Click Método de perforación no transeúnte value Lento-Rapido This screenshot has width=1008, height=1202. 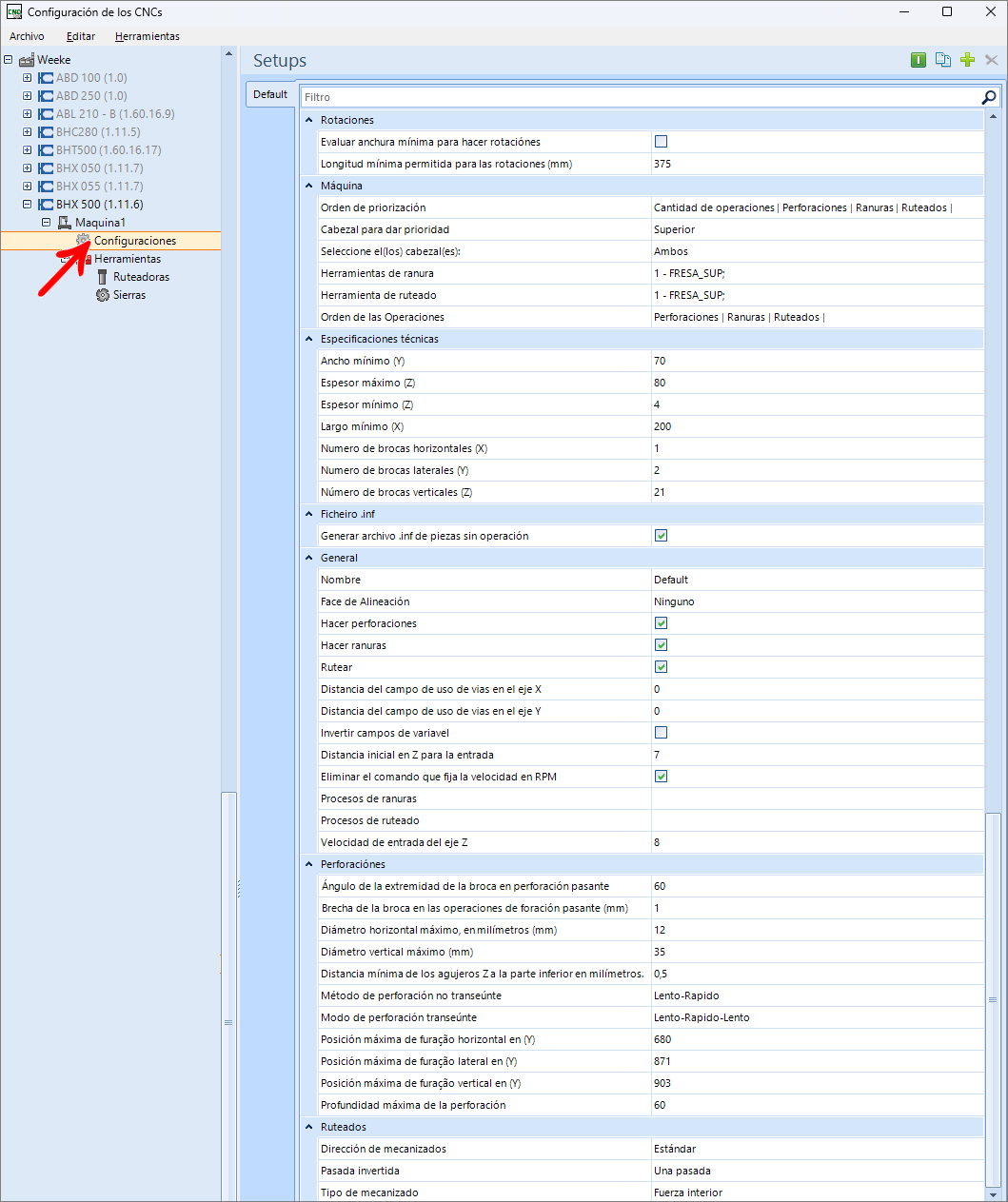(818, 995)
